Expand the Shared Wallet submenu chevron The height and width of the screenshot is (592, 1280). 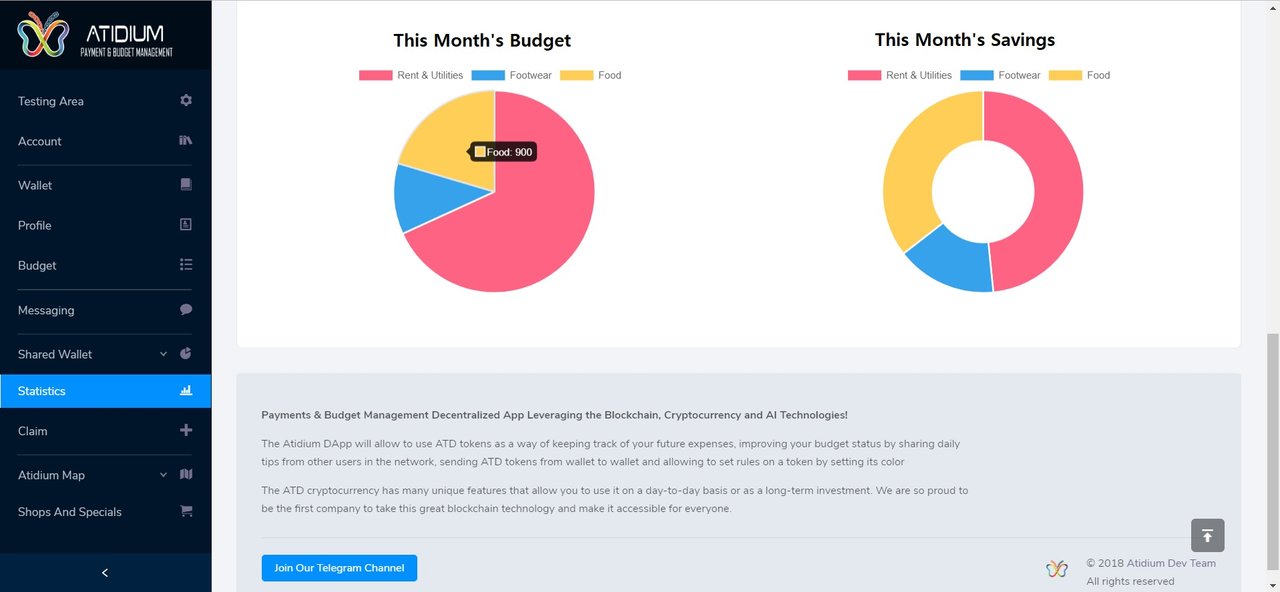(x=163, y=354)
